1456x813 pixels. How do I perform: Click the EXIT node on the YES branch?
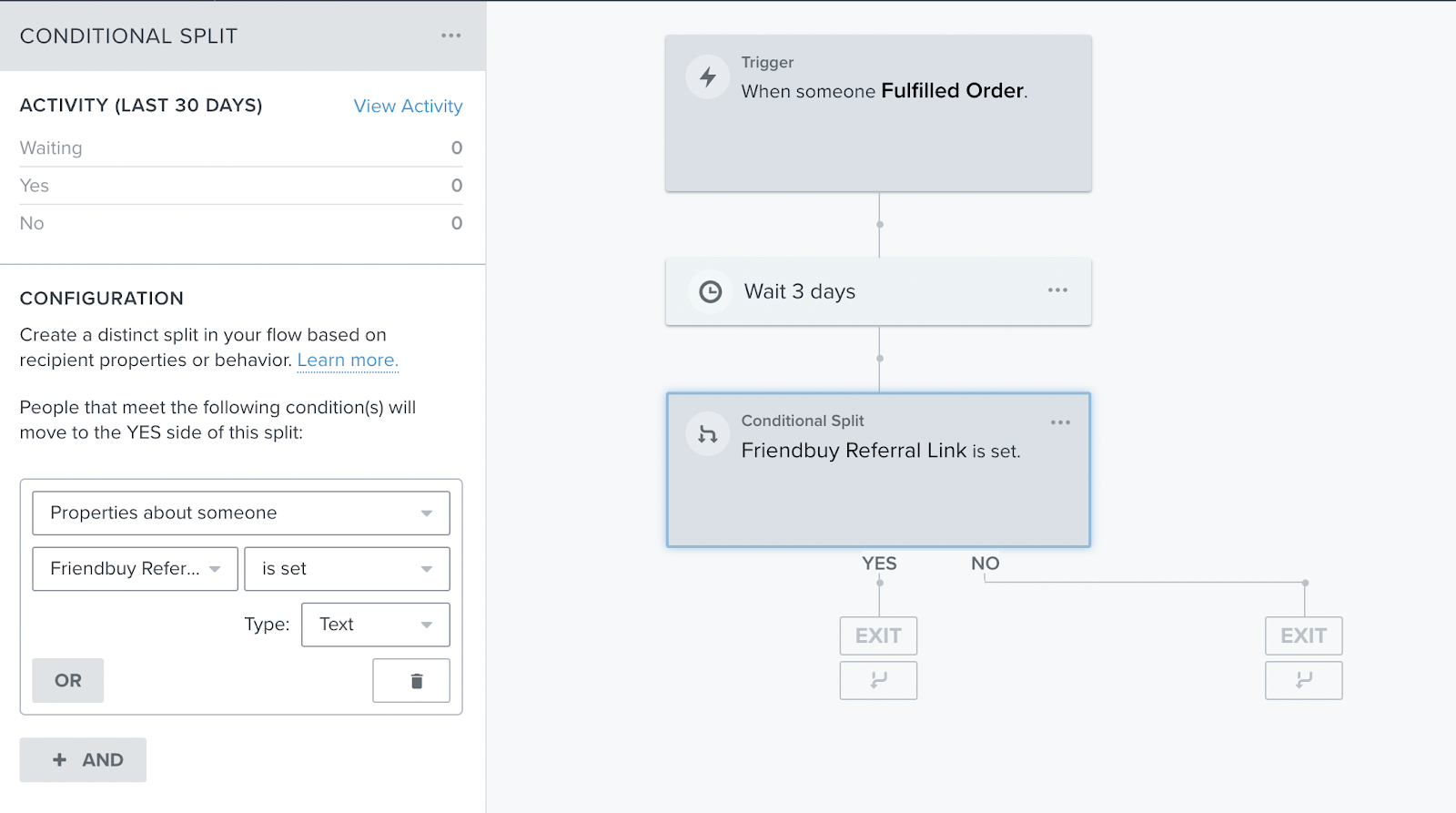(x=878, y=635)
